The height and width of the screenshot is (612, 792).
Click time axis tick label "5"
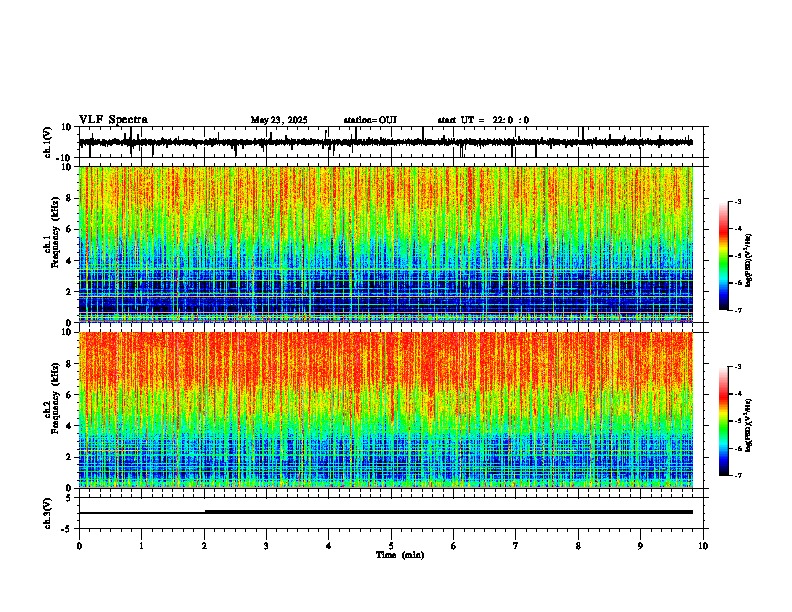pyautogui.click(x=391, y=546)
